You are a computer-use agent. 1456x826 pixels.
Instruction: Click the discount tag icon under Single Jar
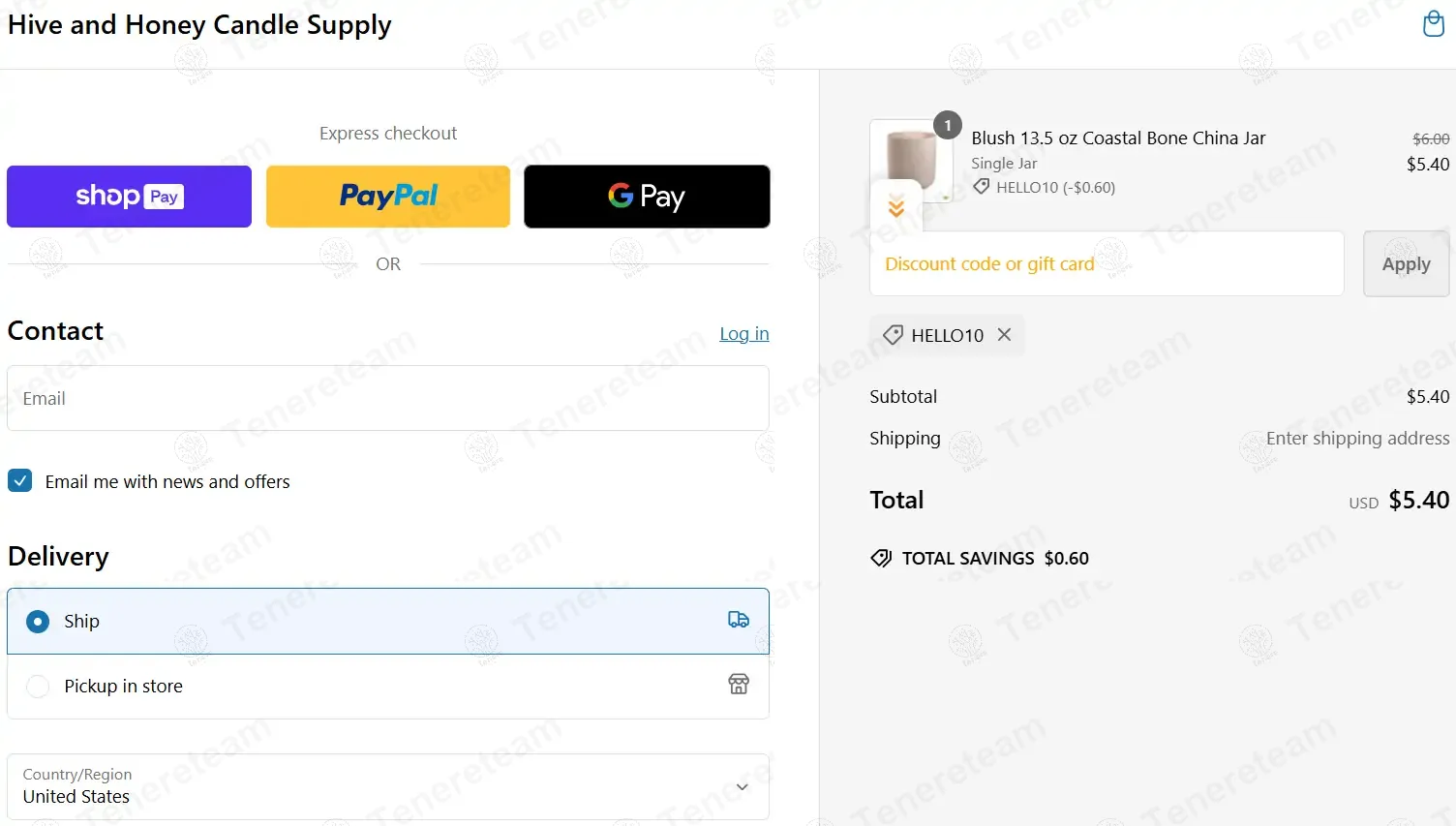coord(982,187)
